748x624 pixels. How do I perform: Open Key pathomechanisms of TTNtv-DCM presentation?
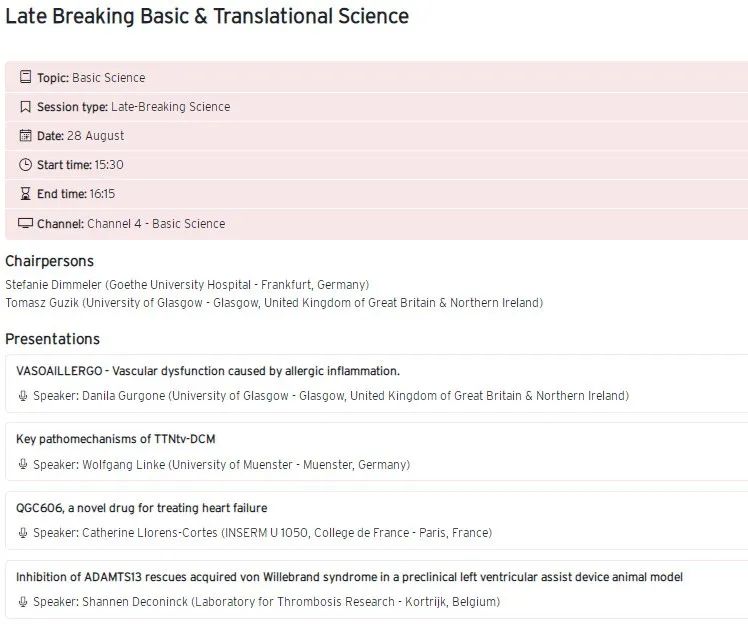(x=116, y=440)
